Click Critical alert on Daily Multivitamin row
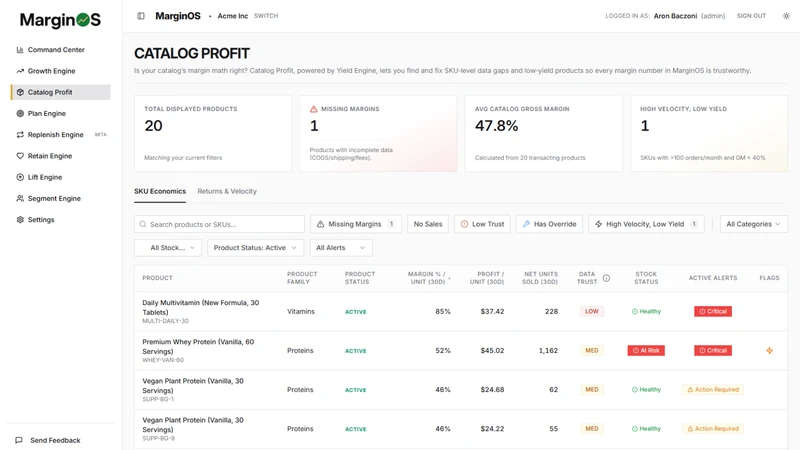 pos(713,311)
